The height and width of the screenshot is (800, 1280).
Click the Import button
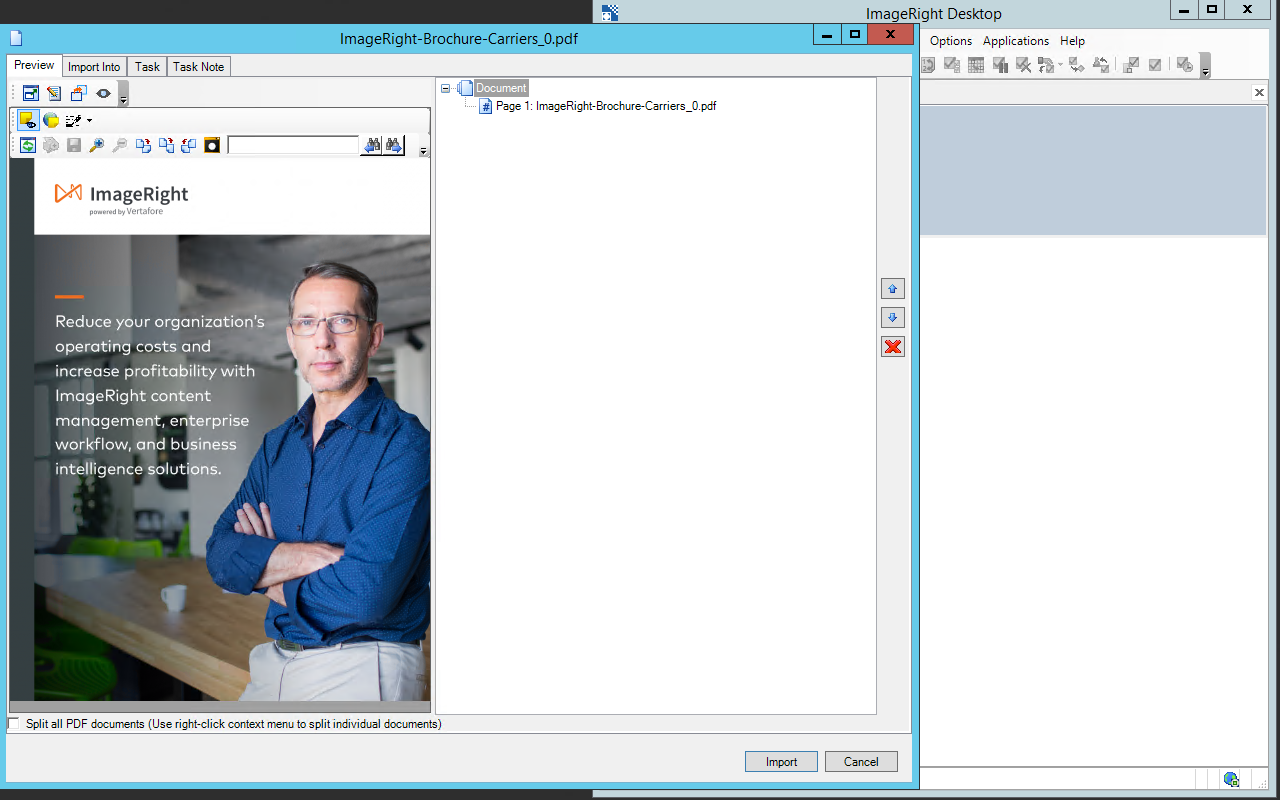[x=780, y=761]
